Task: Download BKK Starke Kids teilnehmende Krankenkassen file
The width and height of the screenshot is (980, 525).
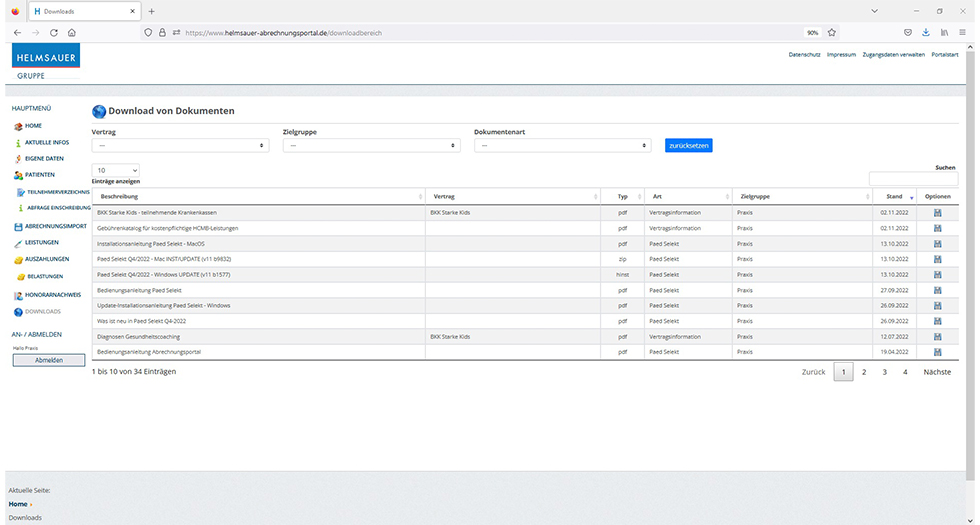Action: pos(937,213)
